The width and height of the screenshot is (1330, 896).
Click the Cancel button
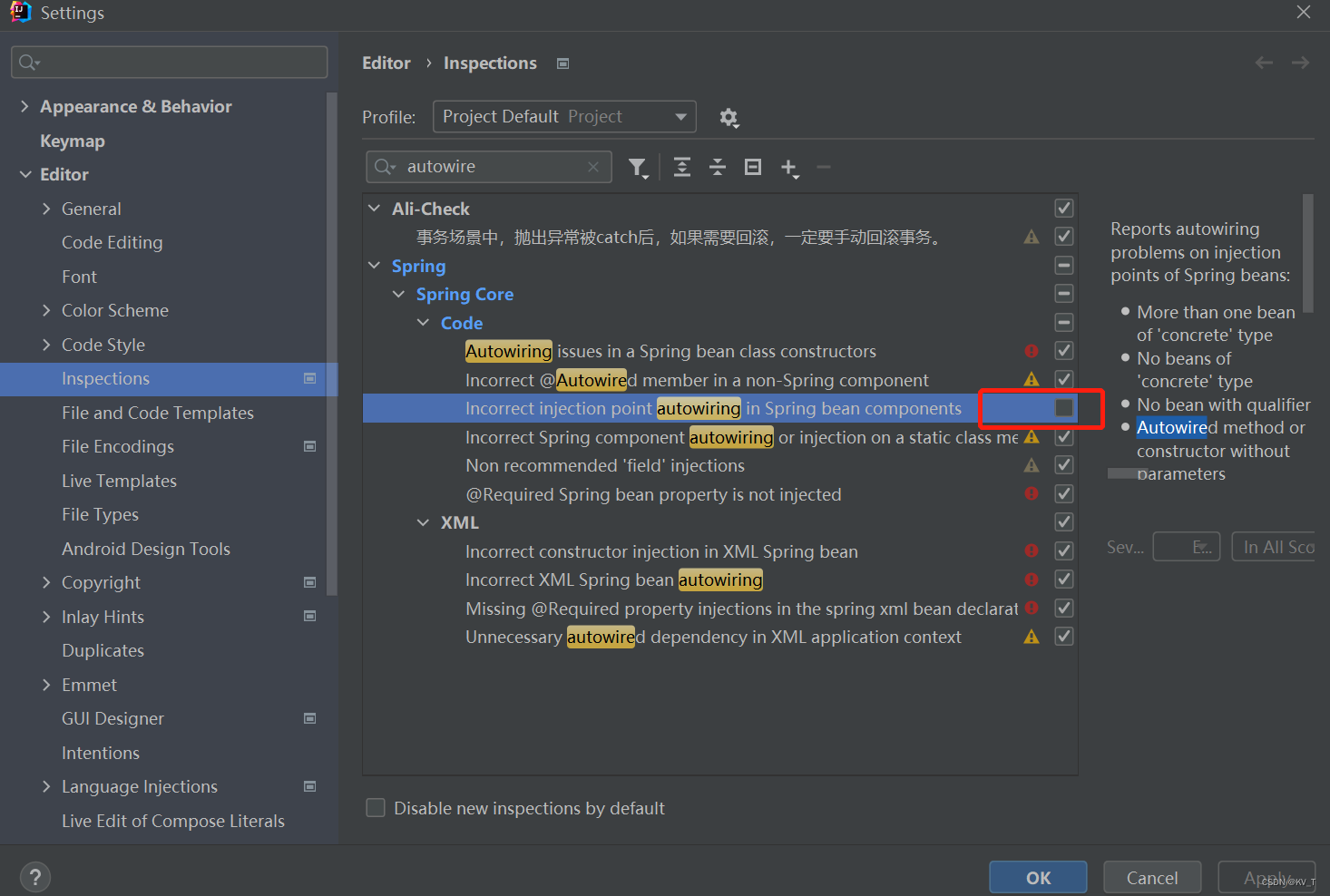[1151, 876]
